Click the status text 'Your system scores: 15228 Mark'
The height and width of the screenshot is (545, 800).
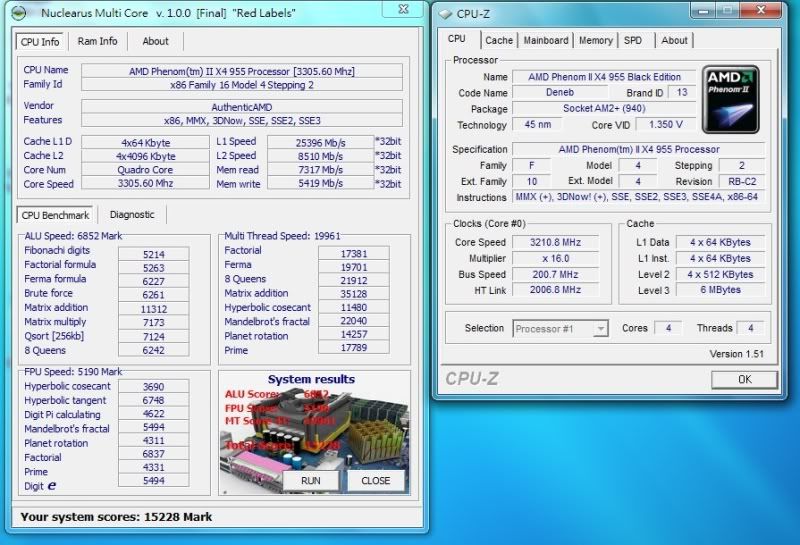116,516
